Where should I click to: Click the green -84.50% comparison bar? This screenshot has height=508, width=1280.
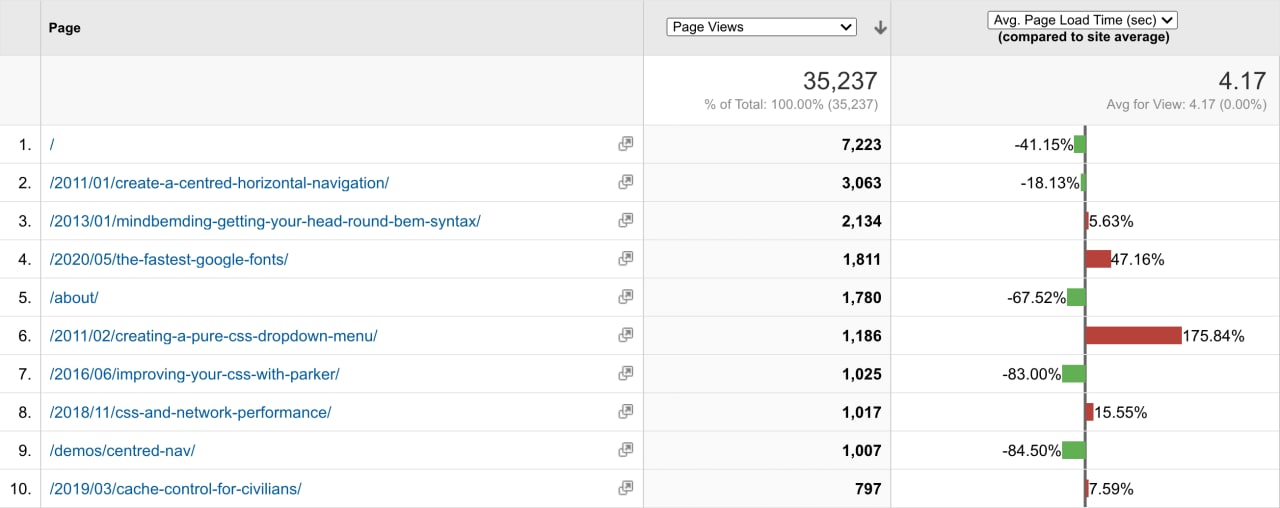(x=1073, y=451)
